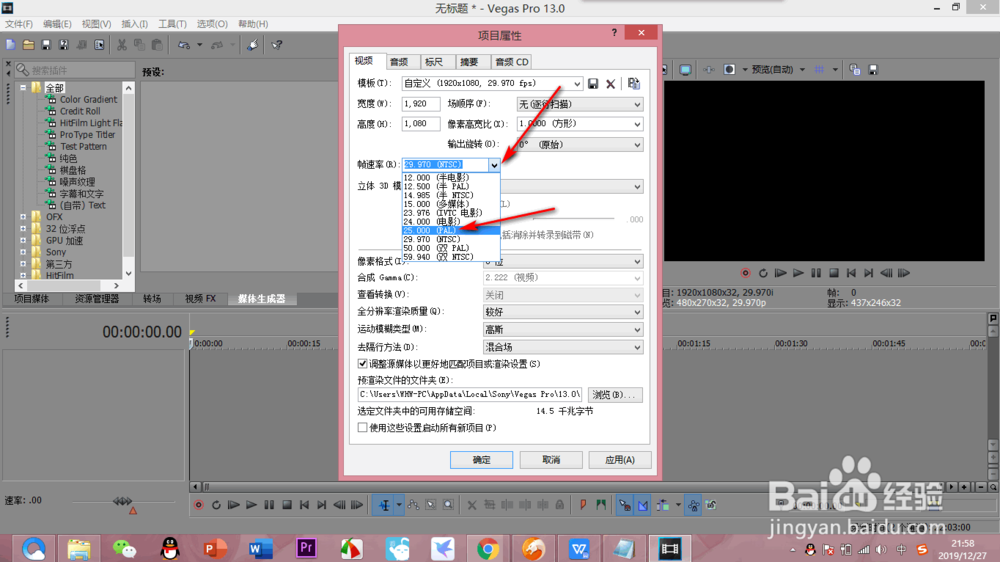
Task: Click the timeline transport record button
Action: (x=198, y=505)
